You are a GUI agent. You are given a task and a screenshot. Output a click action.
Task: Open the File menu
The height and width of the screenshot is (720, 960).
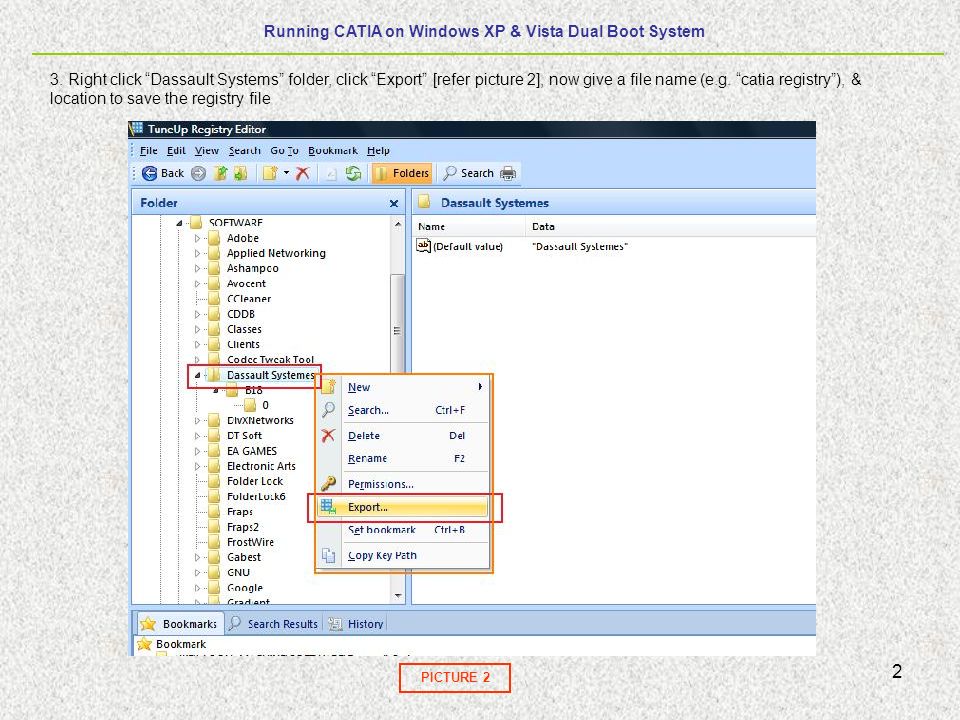click(149, 151)
